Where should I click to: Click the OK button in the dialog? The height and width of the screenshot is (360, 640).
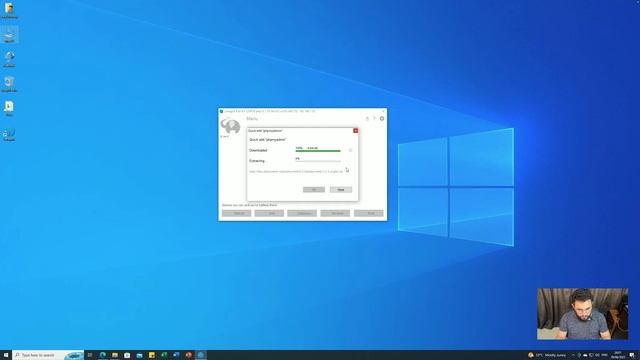[314, 189]
